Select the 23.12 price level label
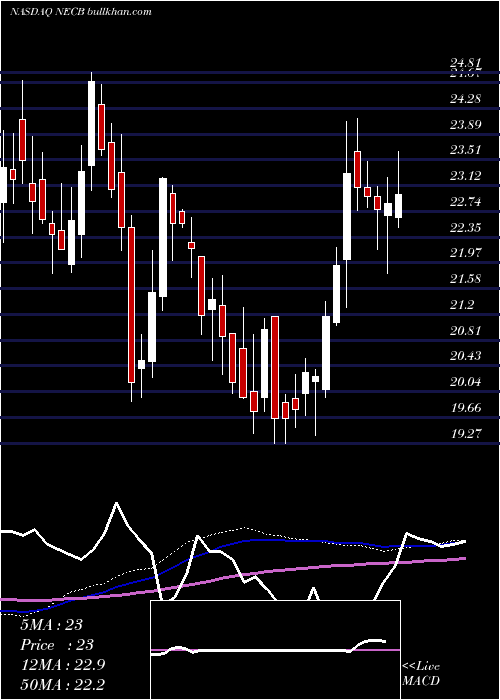This screenshot has width=500, height=700. coord(466,176)
